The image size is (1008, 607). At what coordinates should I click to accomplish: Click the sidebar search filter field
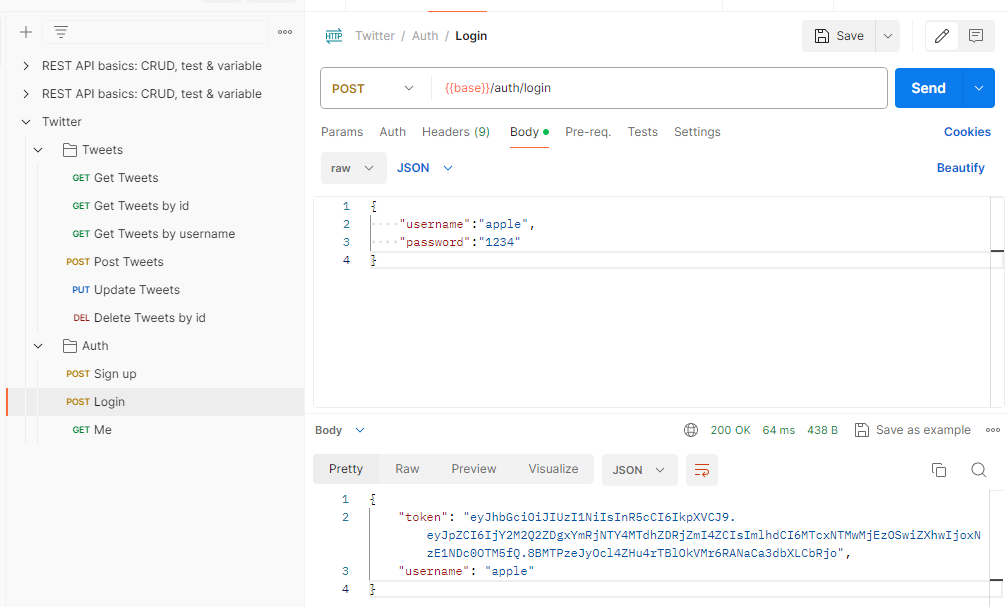pos(155,32)
